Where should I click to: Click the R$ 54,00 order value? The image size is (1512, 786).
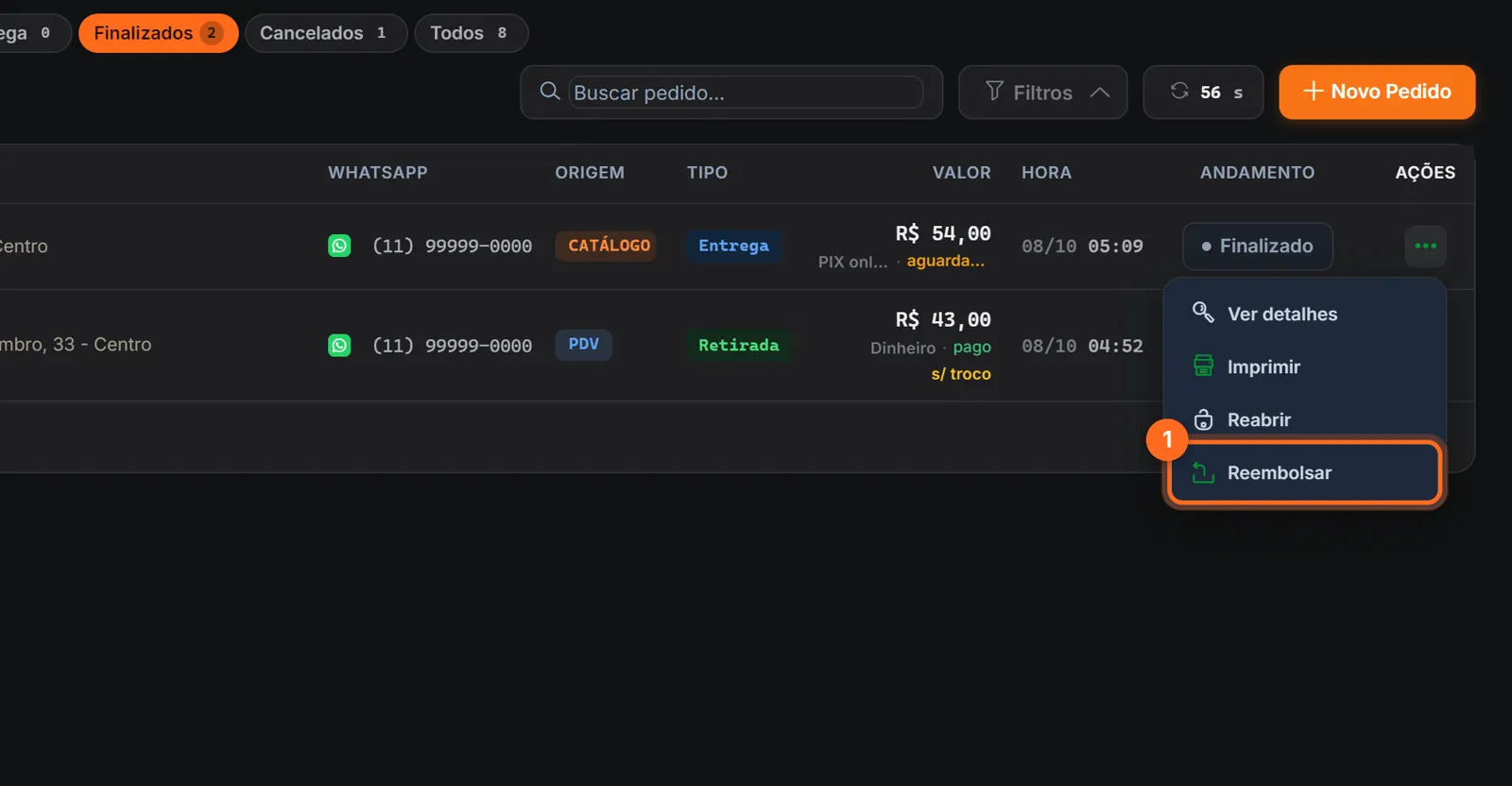click(943, 233)
